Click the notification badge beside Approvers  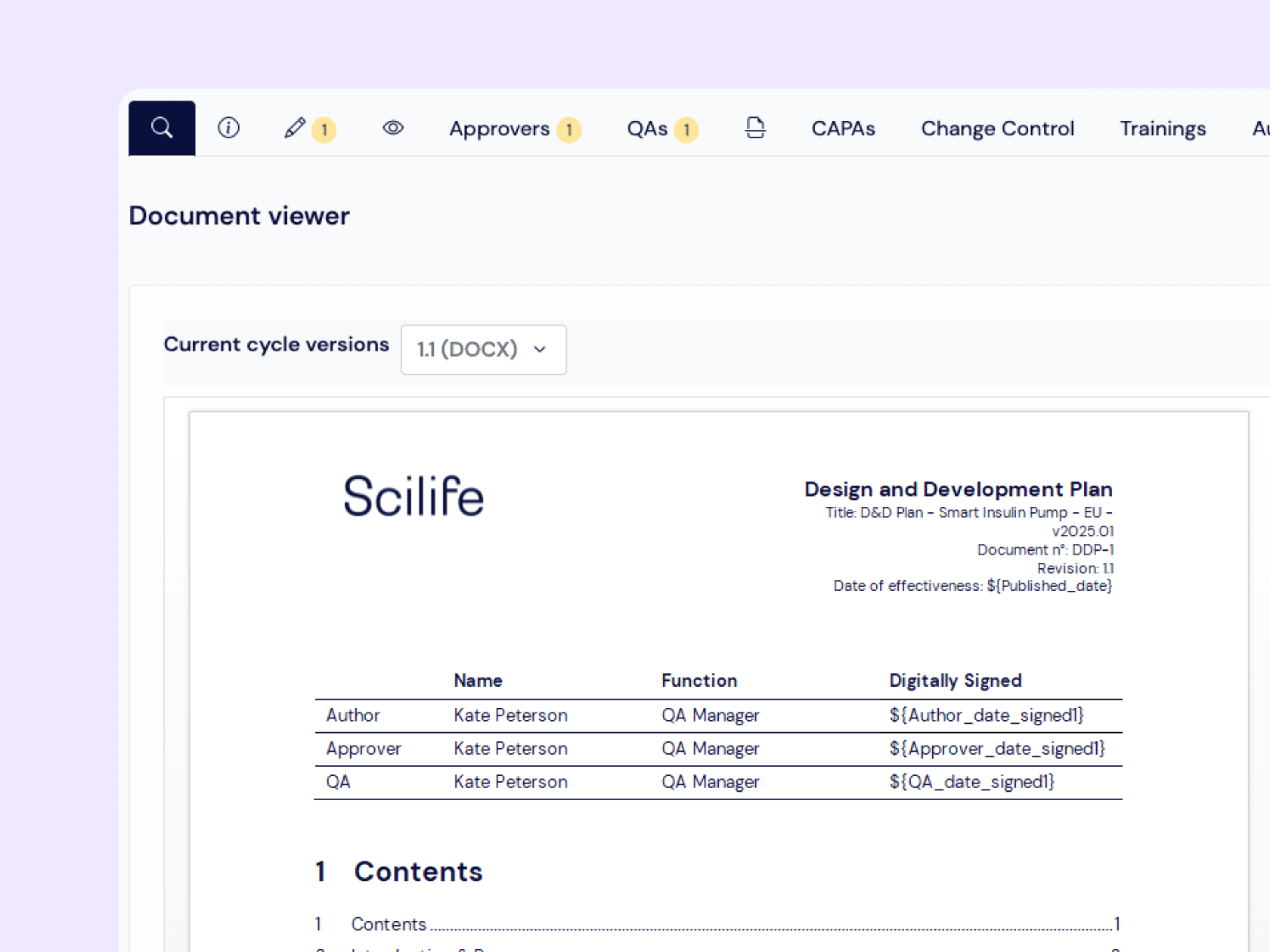(569, 130)
